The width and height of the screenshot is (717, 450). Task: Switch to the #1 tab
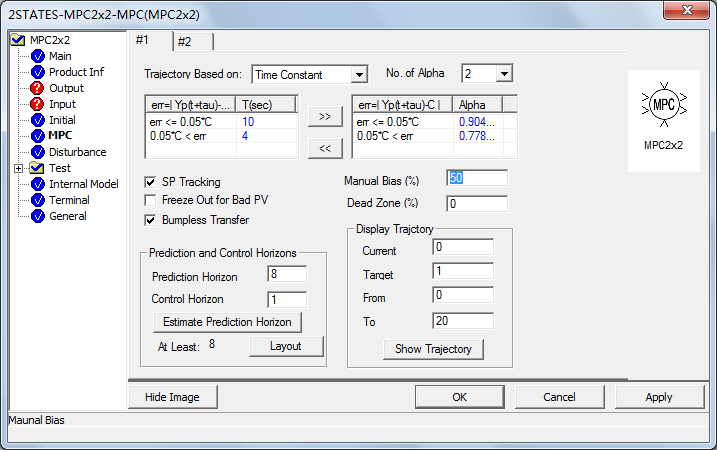click(150, 40)
